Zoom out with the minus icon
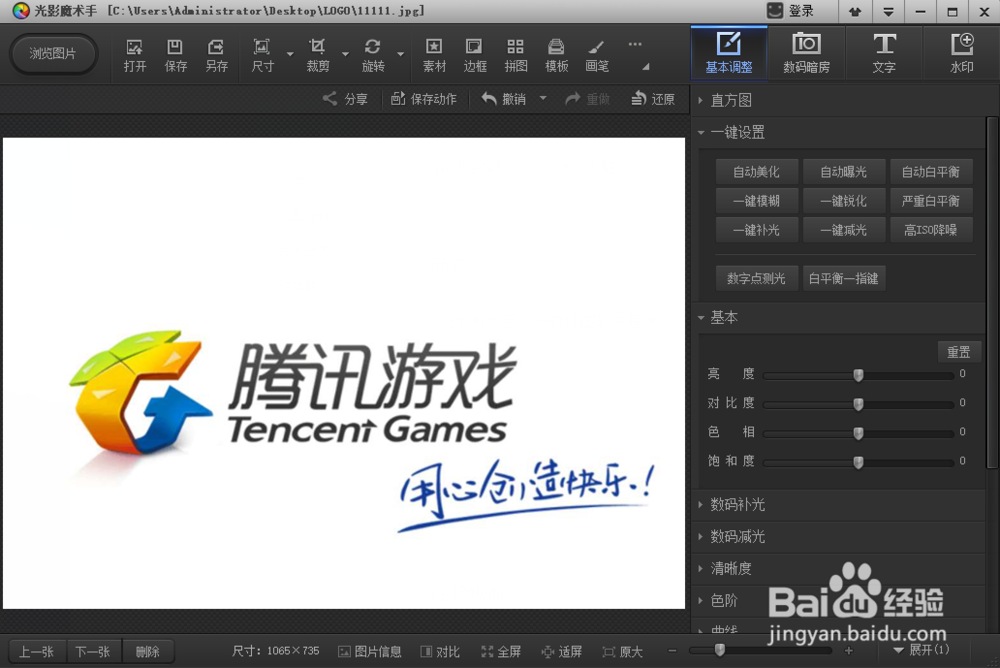 [x=672, y=651]
